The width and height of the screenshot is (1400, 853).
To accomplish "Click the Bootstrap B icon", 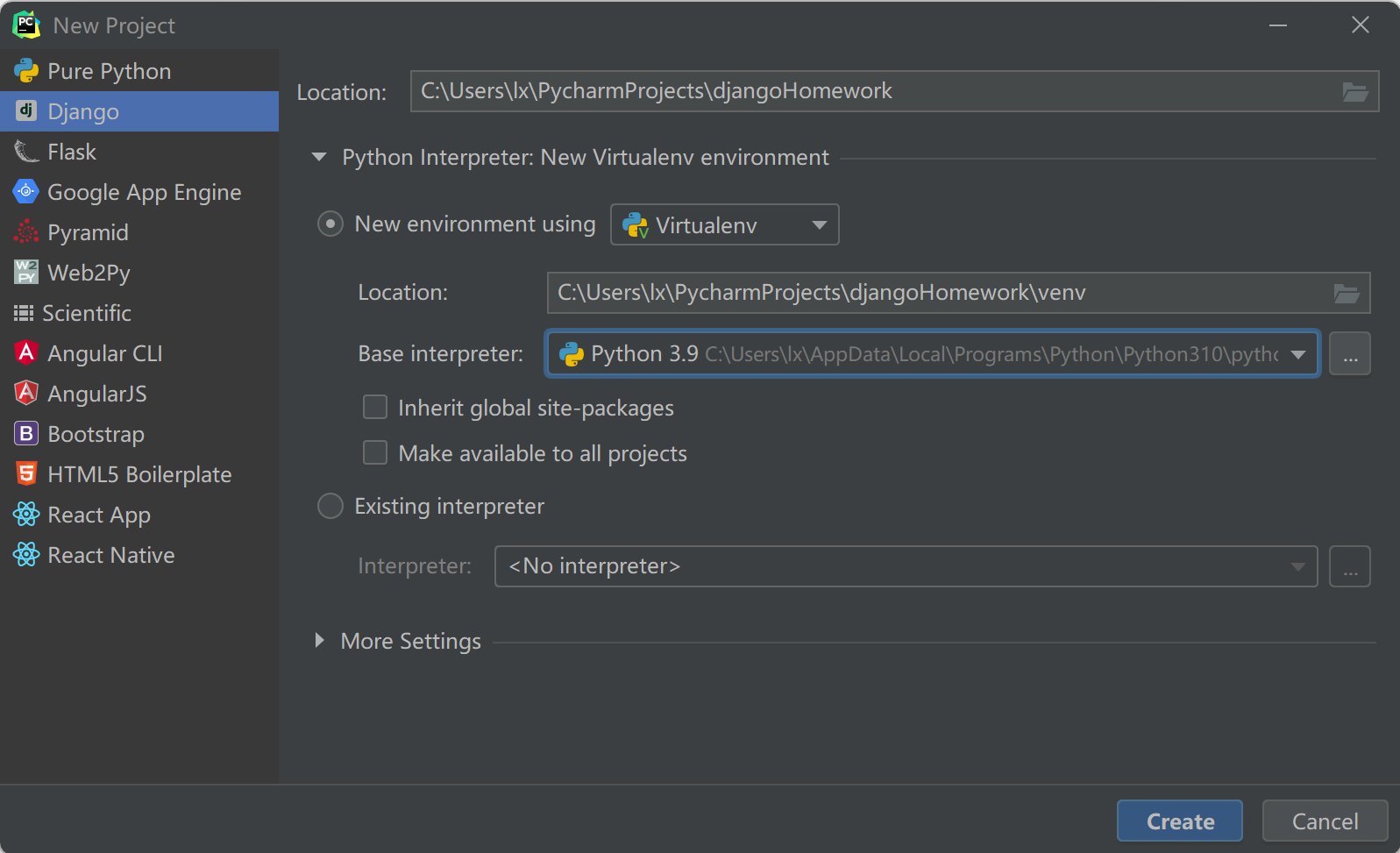I will click(x=26, y=433).
